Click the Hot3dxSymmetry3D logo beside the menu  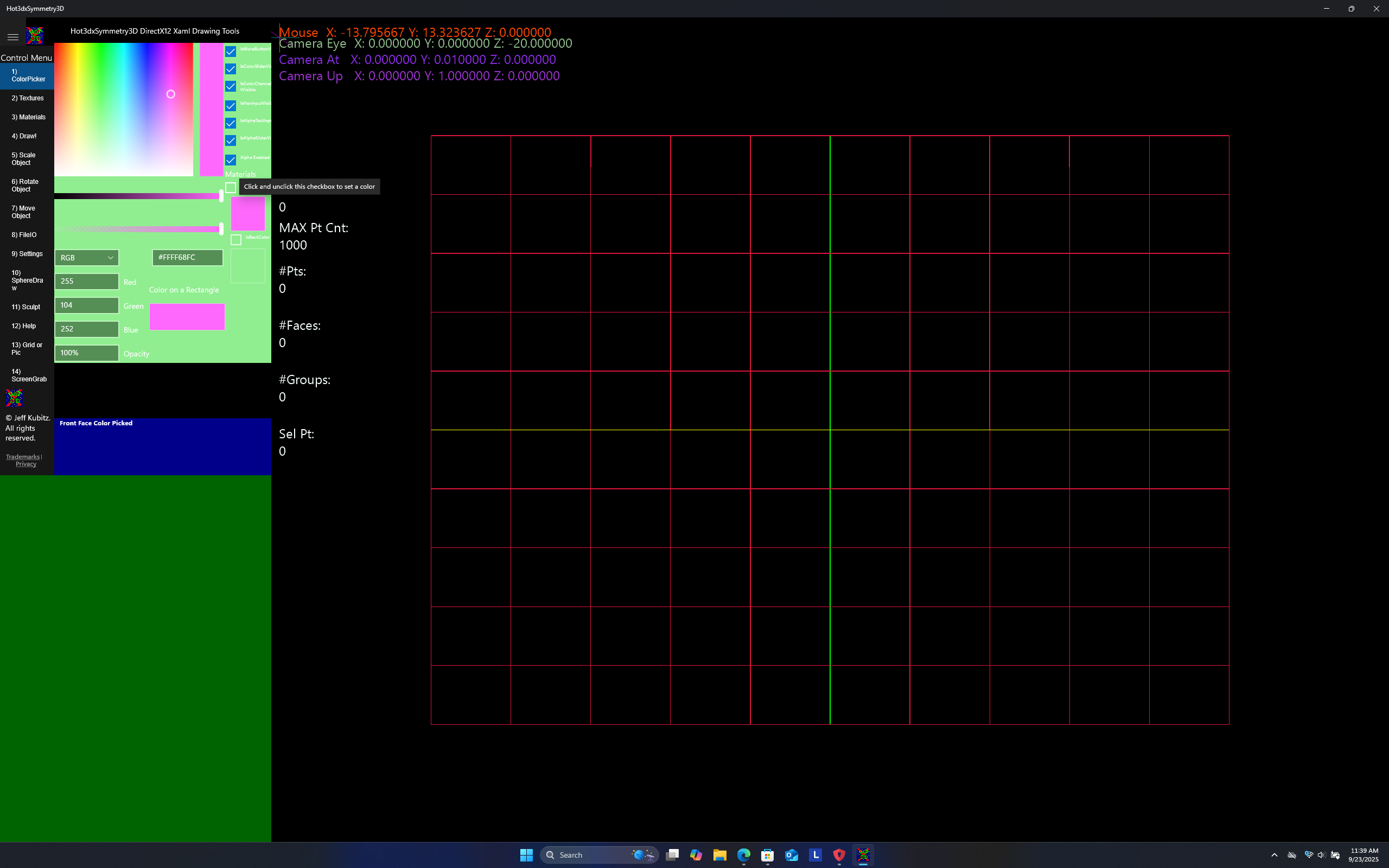coord(34,36)
